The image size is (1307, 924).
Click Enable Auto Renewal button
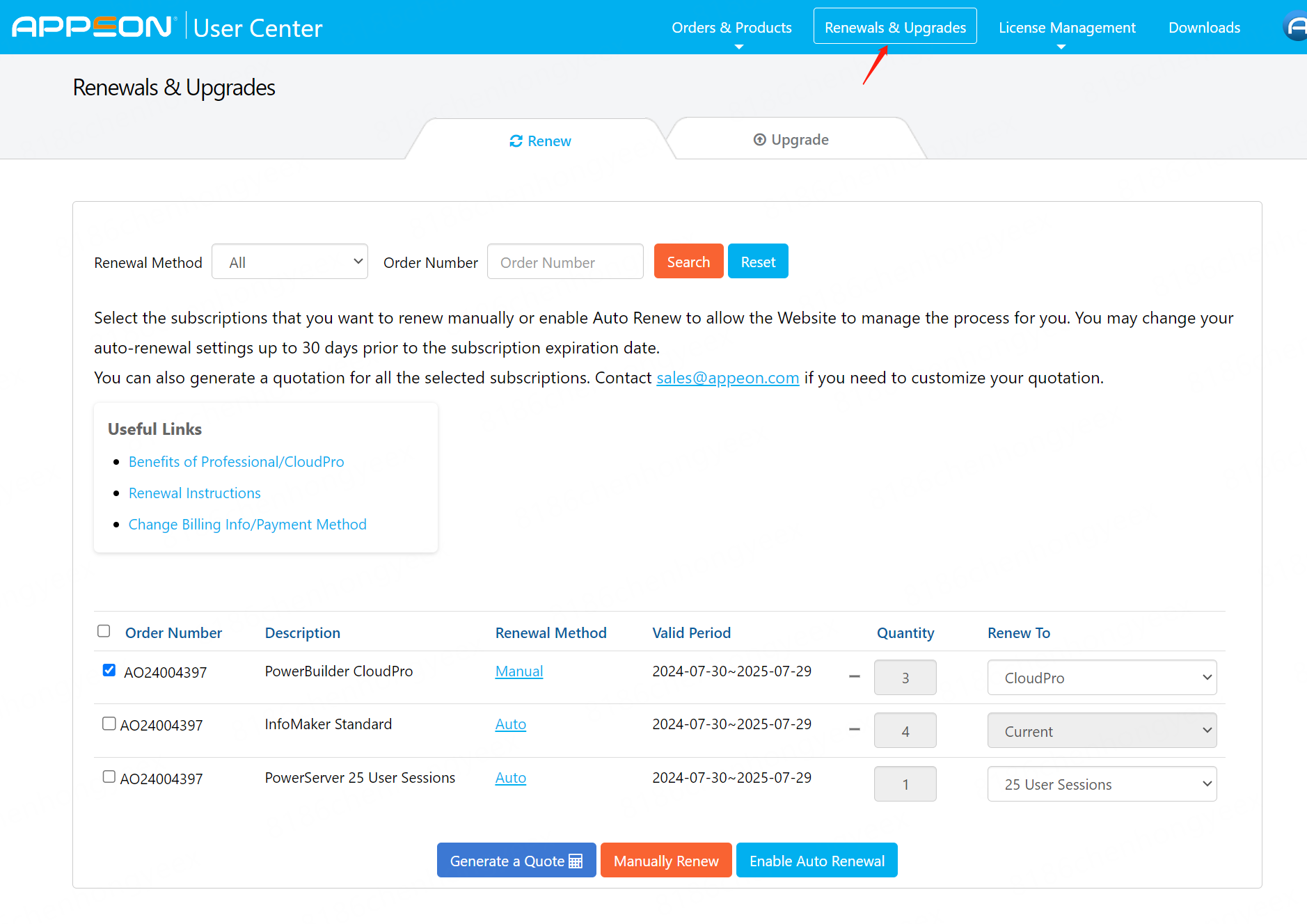pos(817,861)
